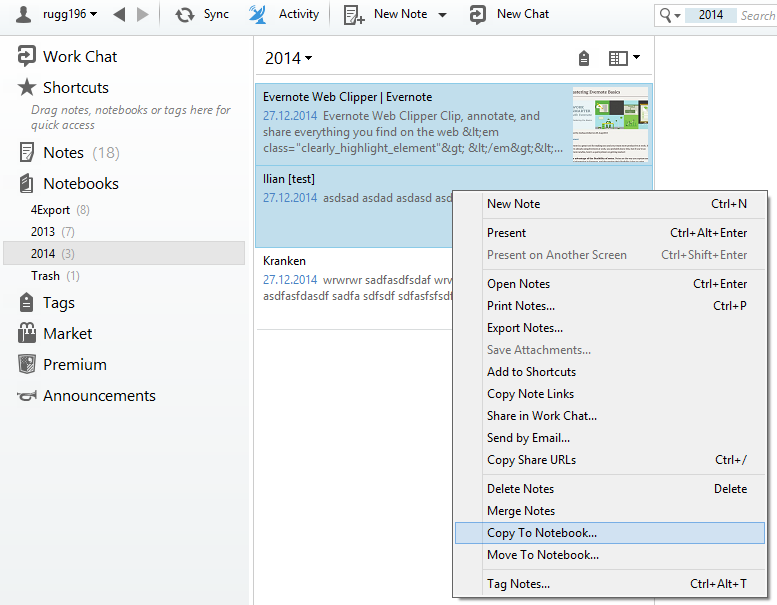
Task: Select the Ilian [test] note
Action: point(354,206)
